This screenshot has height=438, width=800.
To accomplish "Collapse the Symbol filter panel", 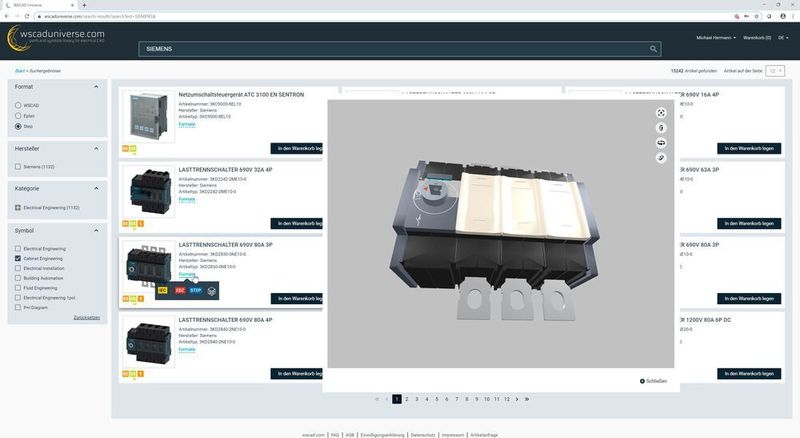I will [x=96, y=231].
